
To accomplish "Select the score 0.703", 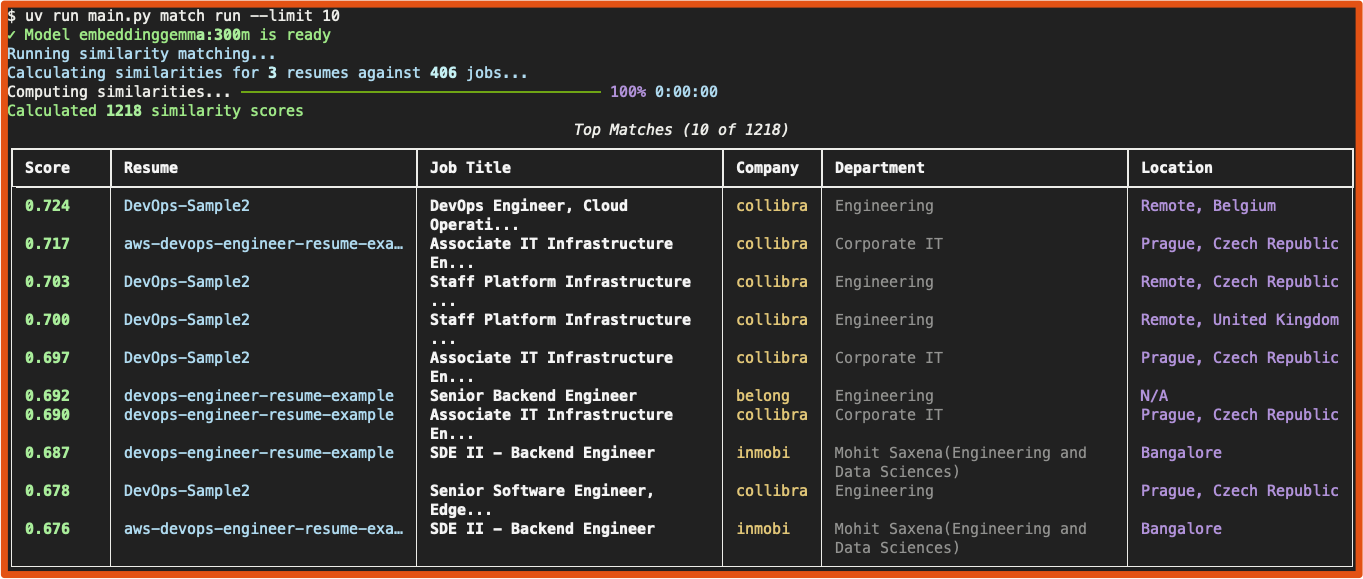I will click(x=47, y=282).
